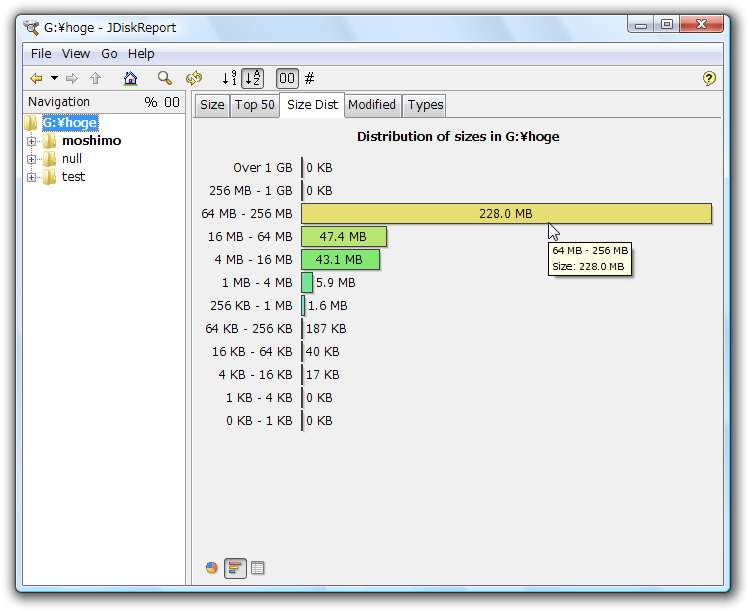Screen dimensions: 748x610
Task: Click the chart title Distribution of sizes
Action: point(458,136)
